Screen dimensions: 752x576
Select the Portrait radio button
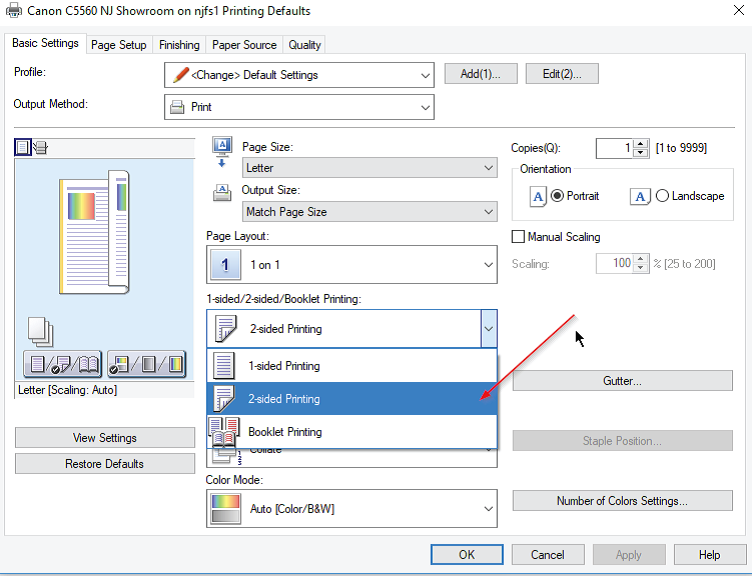pyautogui.click(x=557, y=196)
